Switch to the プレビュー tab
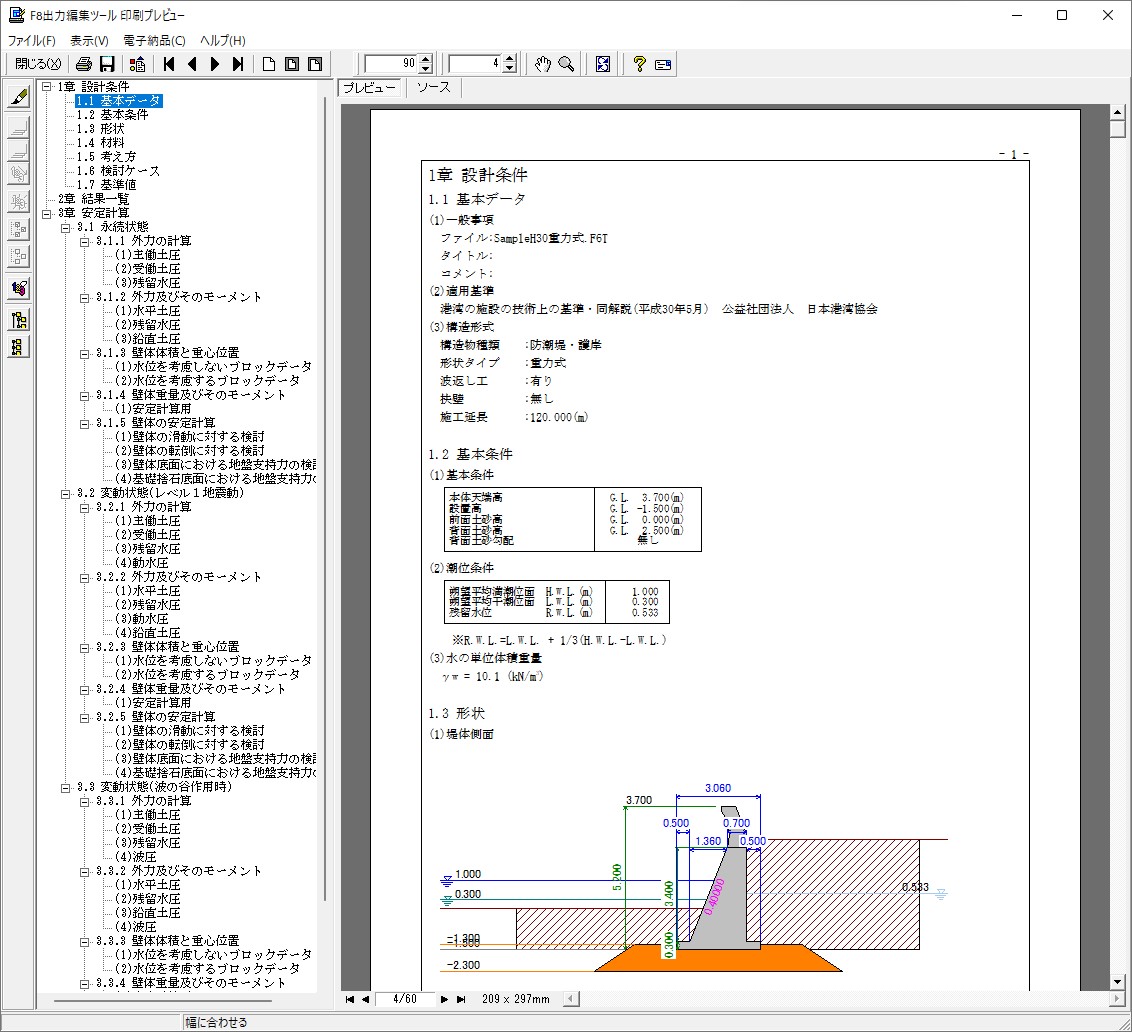The image size is (1132, 1032). [370, 87]
